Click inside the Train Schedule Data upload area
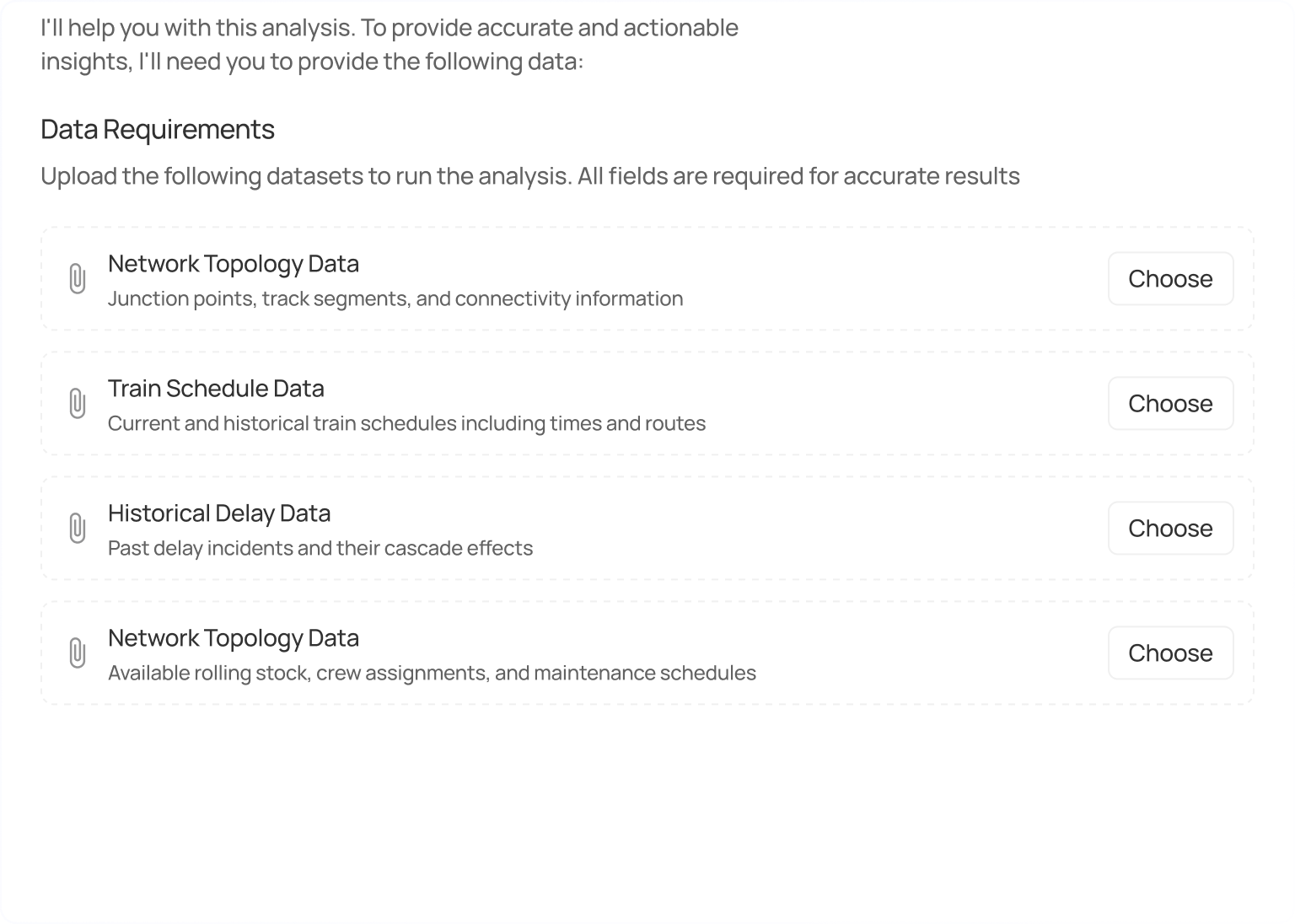Viewport: 1295px width, 924px height. point(590,403)
